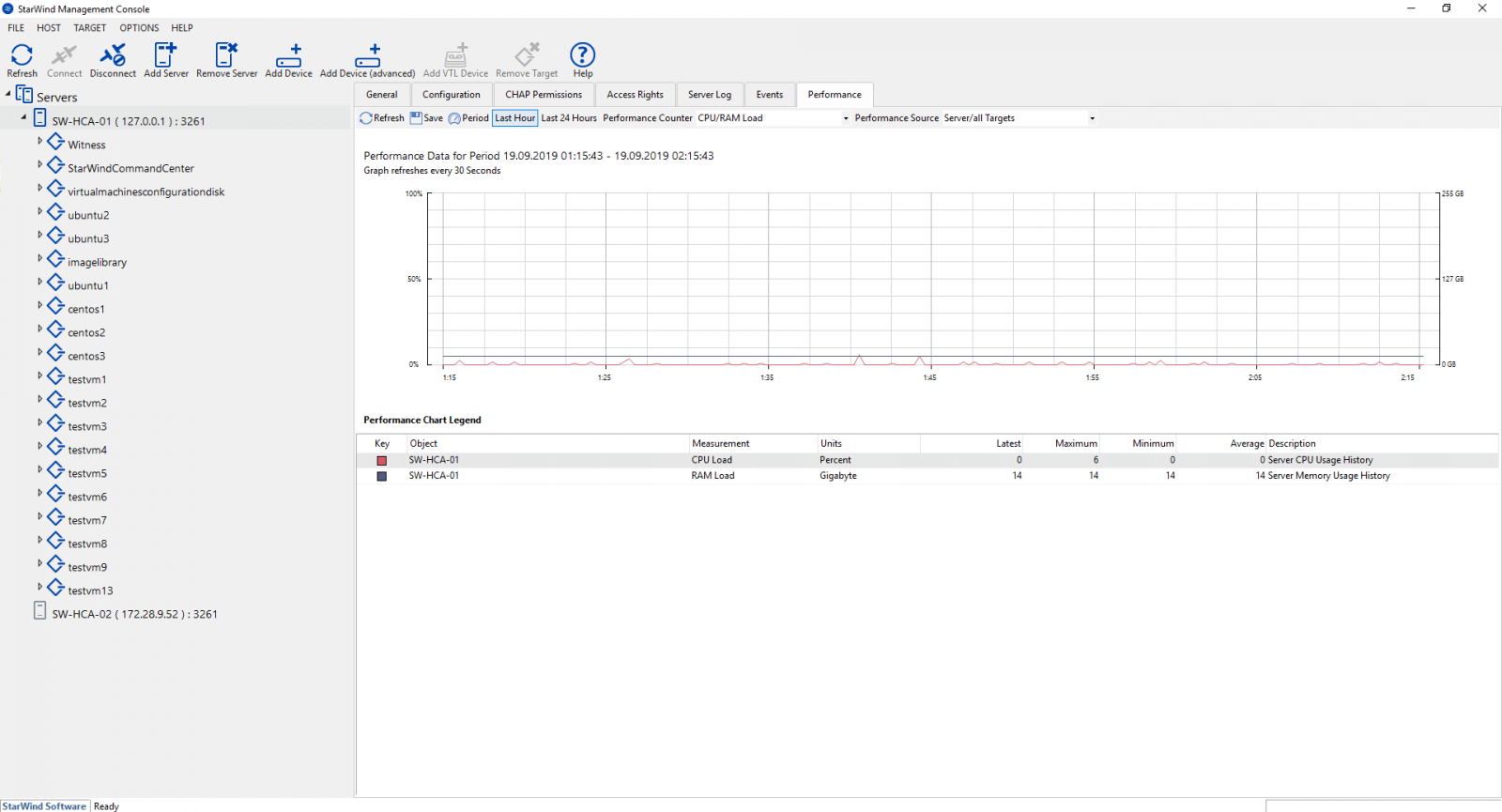Switch to the Access Rights tab
1502x812 pixels.
pyautogui.click(x=635, y=95)
